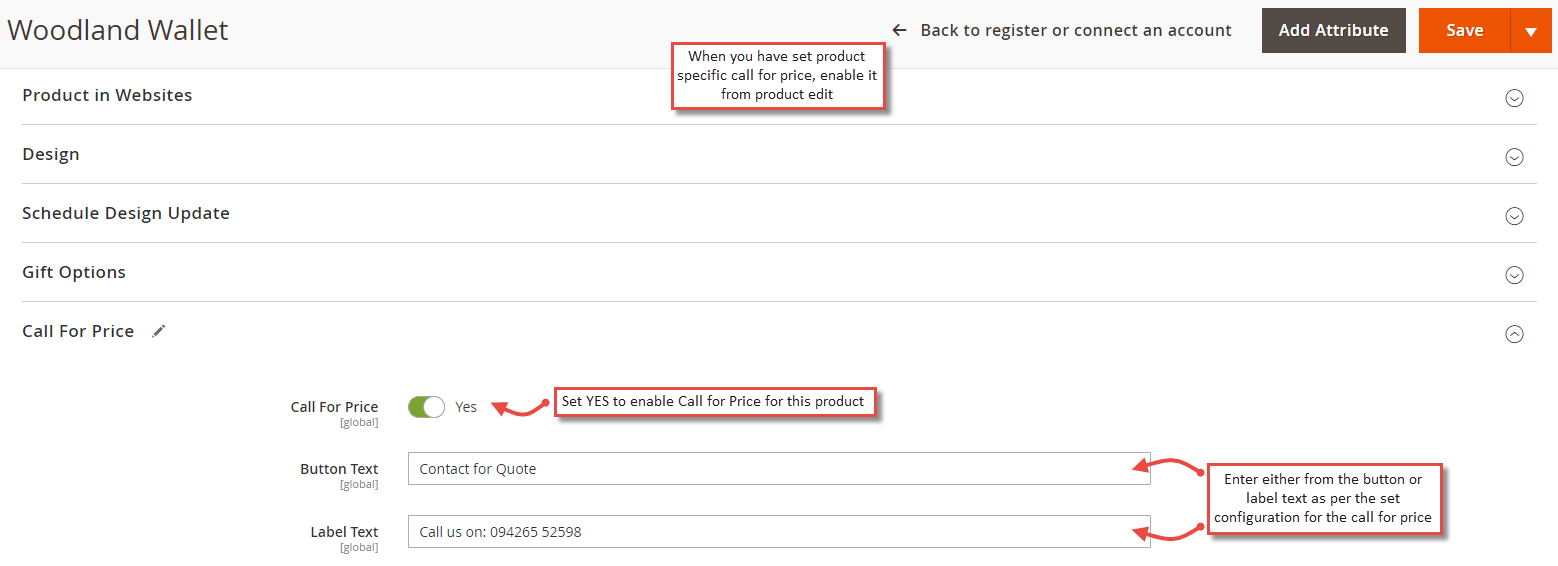Toggle the Call For Price switch

tap(426, 407)
